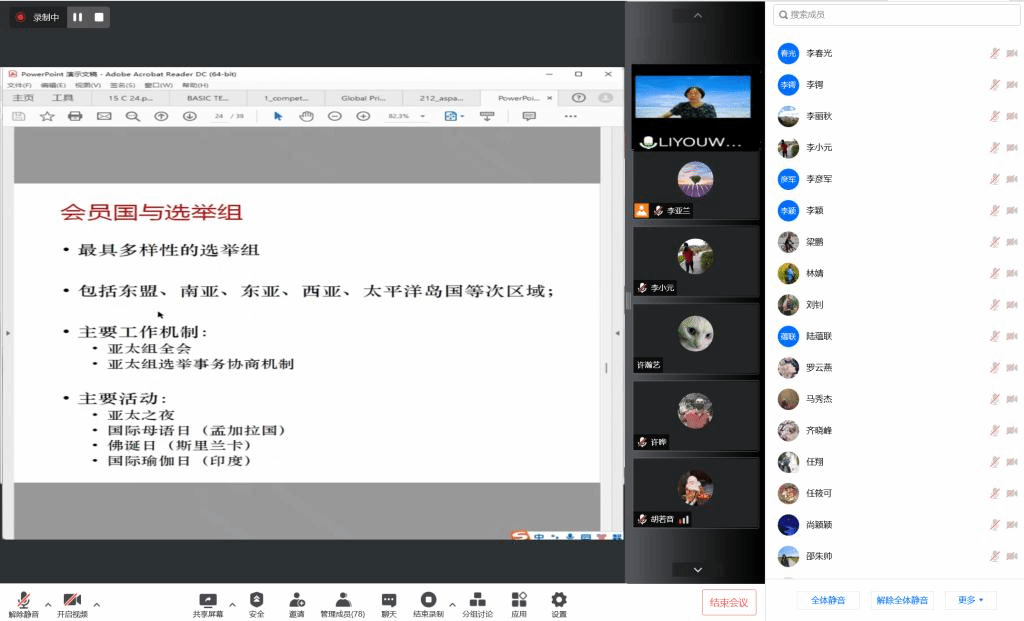Open meeting 设置 settings

click(x=559, y=604)
